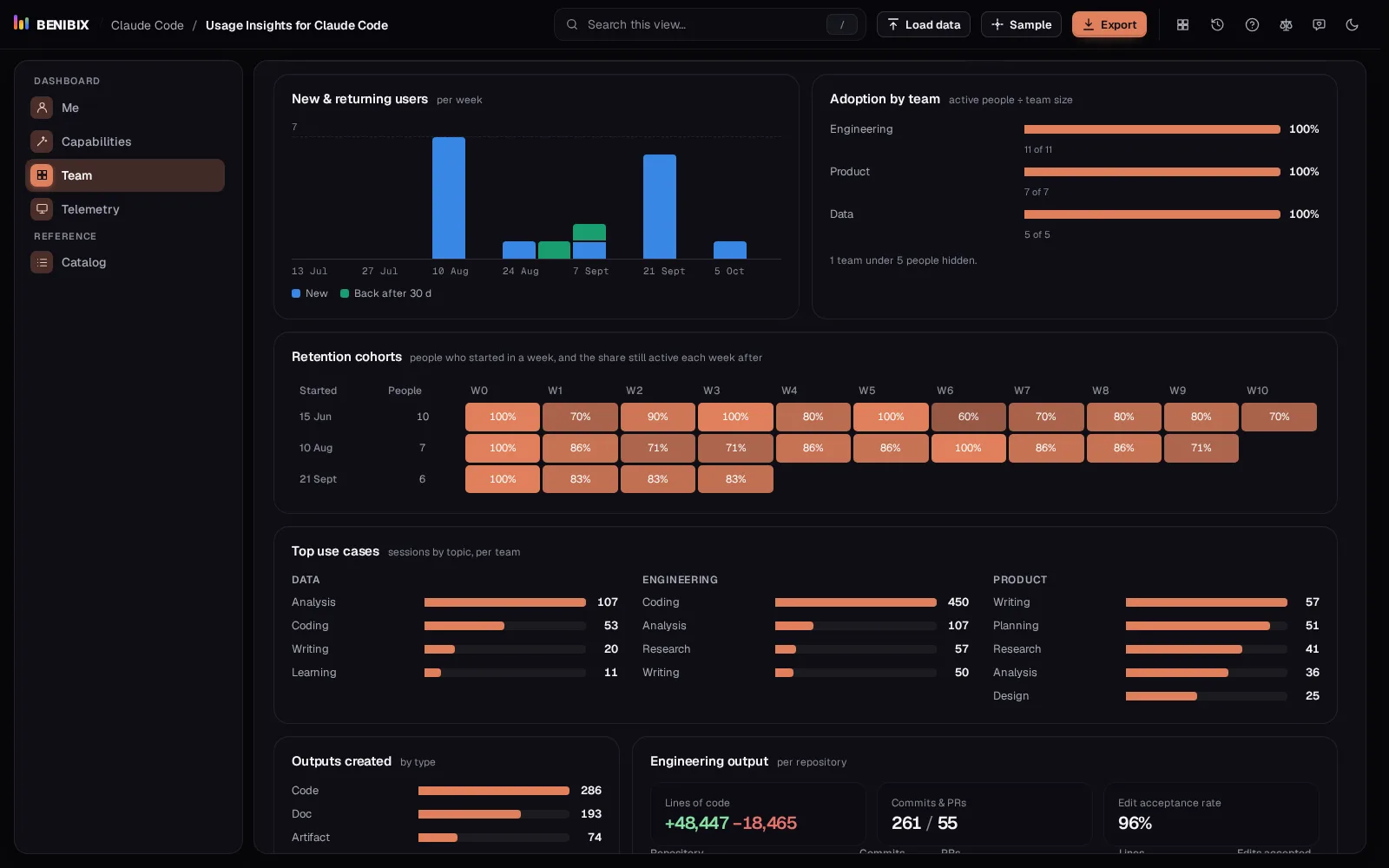This screenshot has width=1389, height=868.
Task: Click the Benibix logo icon
Action: 22,23
